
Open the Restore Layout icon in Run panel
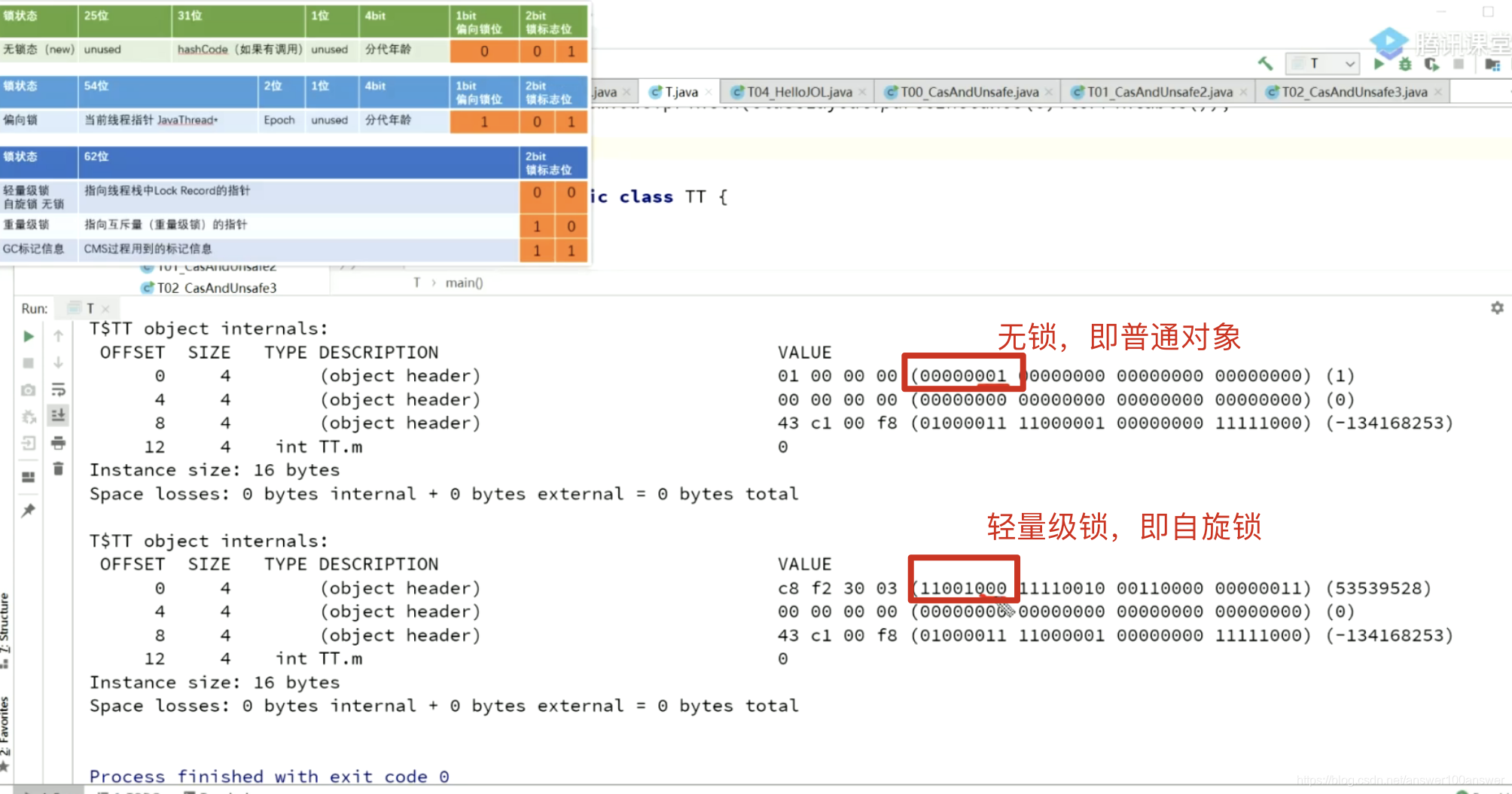(x=29, y=477)
